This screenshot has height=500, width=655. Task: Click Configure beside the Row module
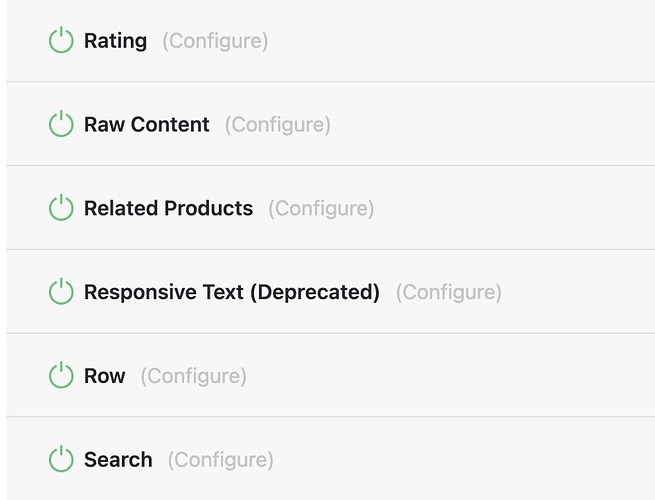[193, 376]
